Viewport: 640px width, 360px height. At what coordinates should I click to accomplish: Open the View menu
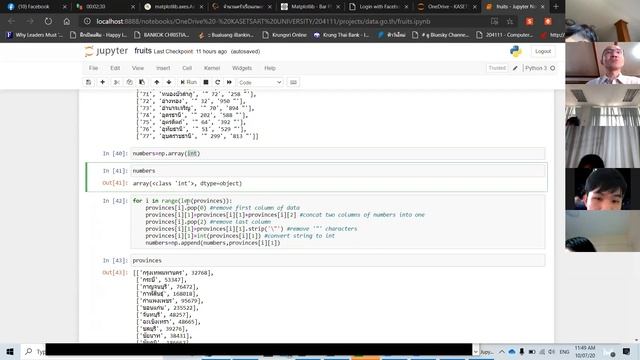point(138,68)
